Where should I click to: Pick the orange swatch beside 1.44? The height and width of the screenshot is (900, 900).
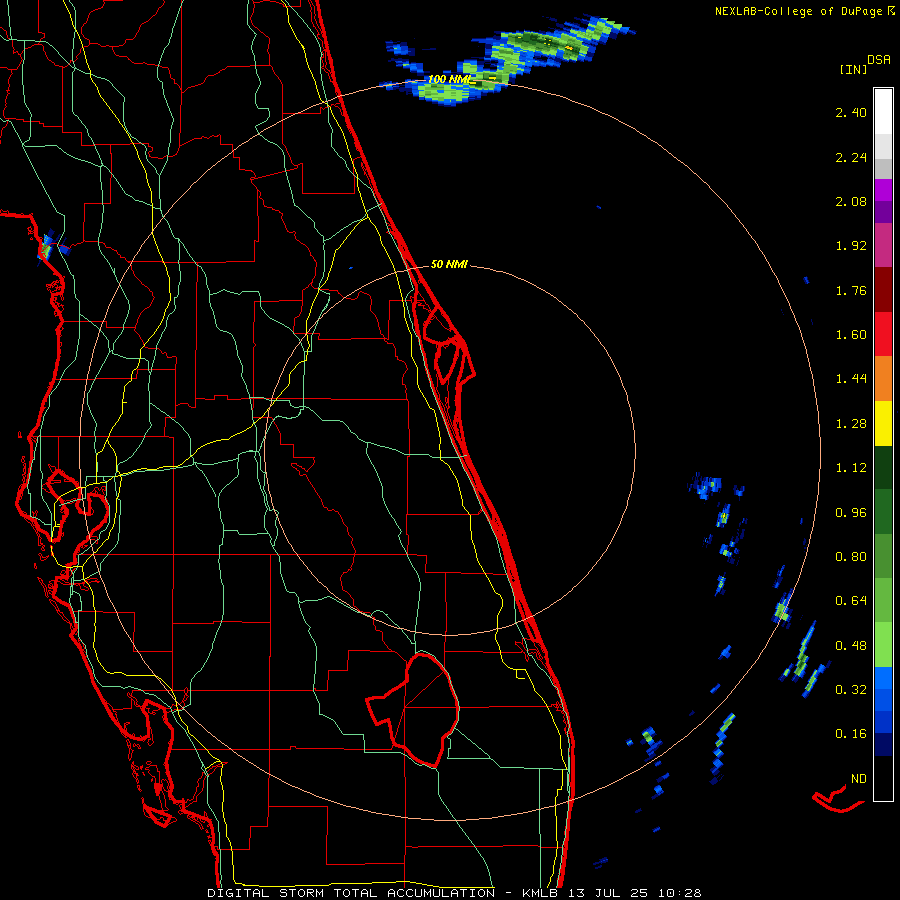click(883, 379)
